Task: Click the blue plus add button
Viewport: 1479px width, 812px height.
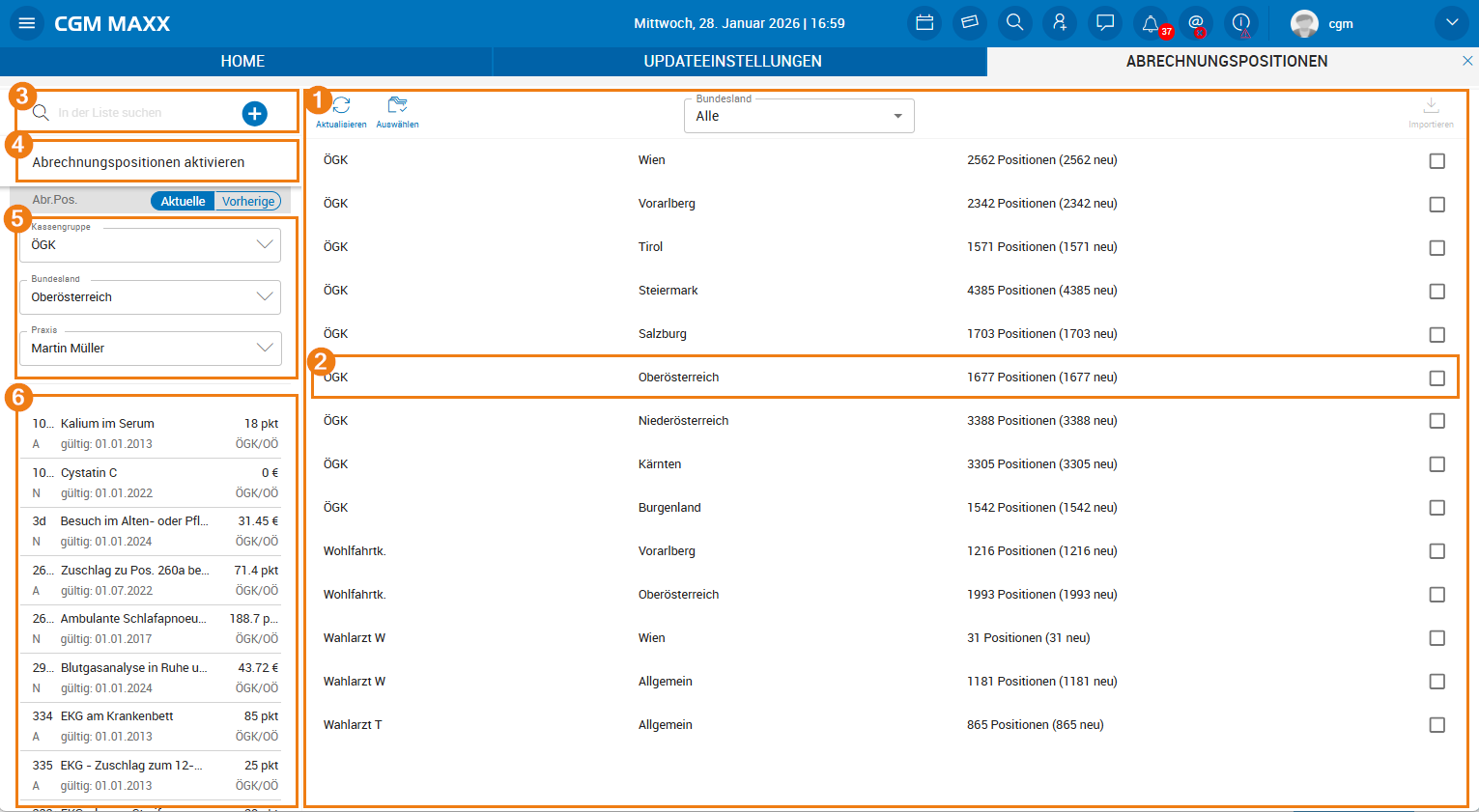Action: [254, 114]
